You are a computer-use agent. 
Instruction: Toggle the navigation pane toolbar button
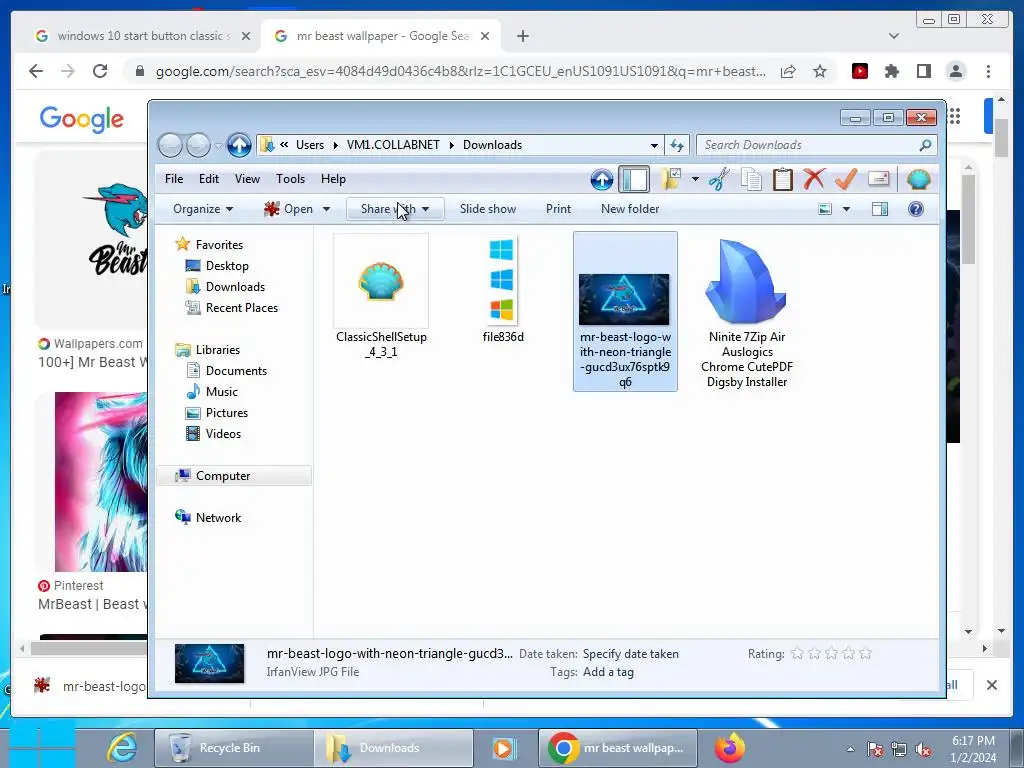(x=633, y=179)
